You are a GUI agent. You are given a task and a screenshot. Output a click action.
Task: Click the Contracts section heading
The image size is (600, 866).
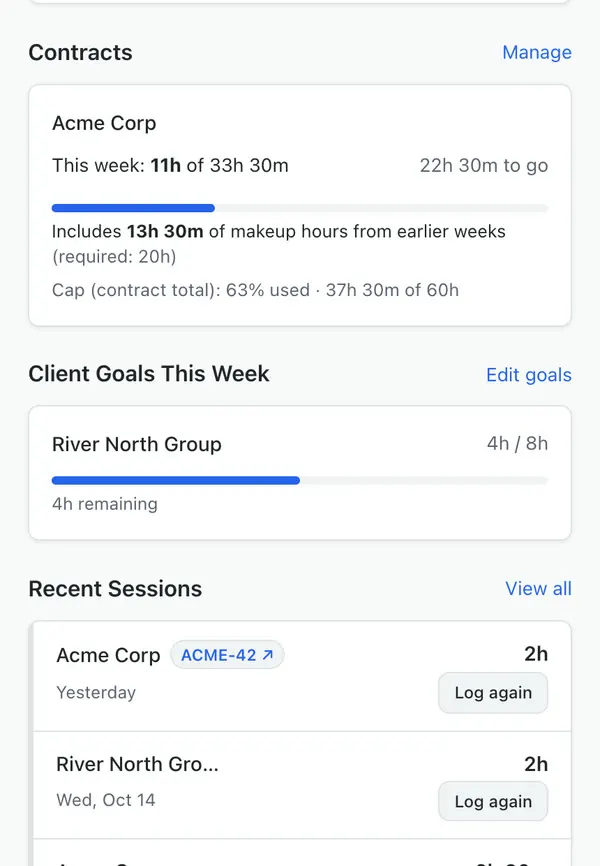pyautogui.click(x=81, y=52)
